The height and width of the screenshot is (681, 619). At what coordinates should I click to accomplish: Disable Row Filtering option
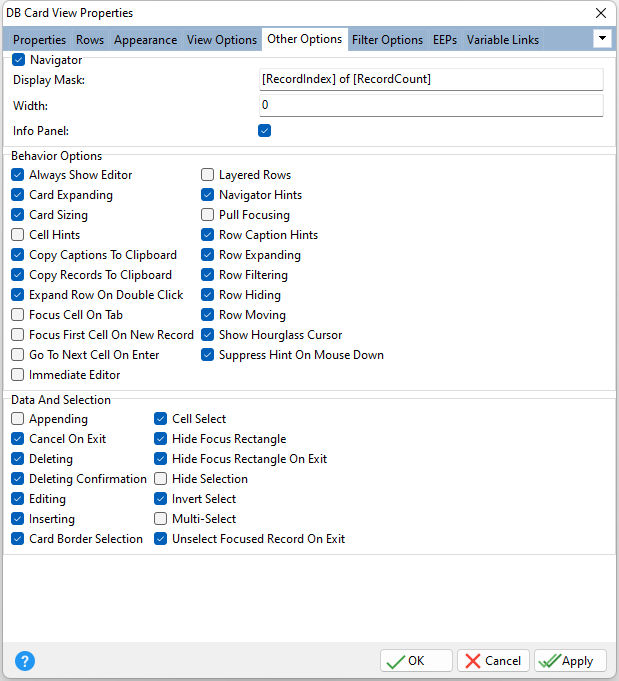pos(208,274)
